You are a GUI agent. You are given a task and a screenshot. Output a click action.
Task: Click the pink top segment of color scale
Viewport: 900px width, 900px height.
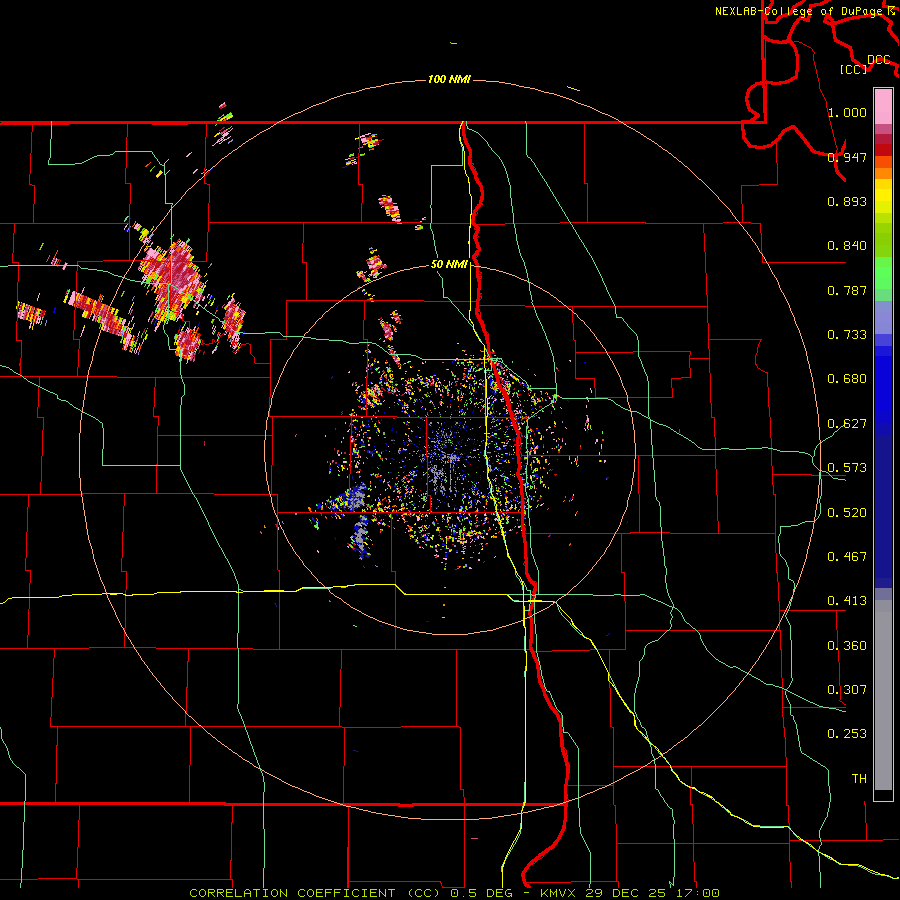[x=883, y=106]
